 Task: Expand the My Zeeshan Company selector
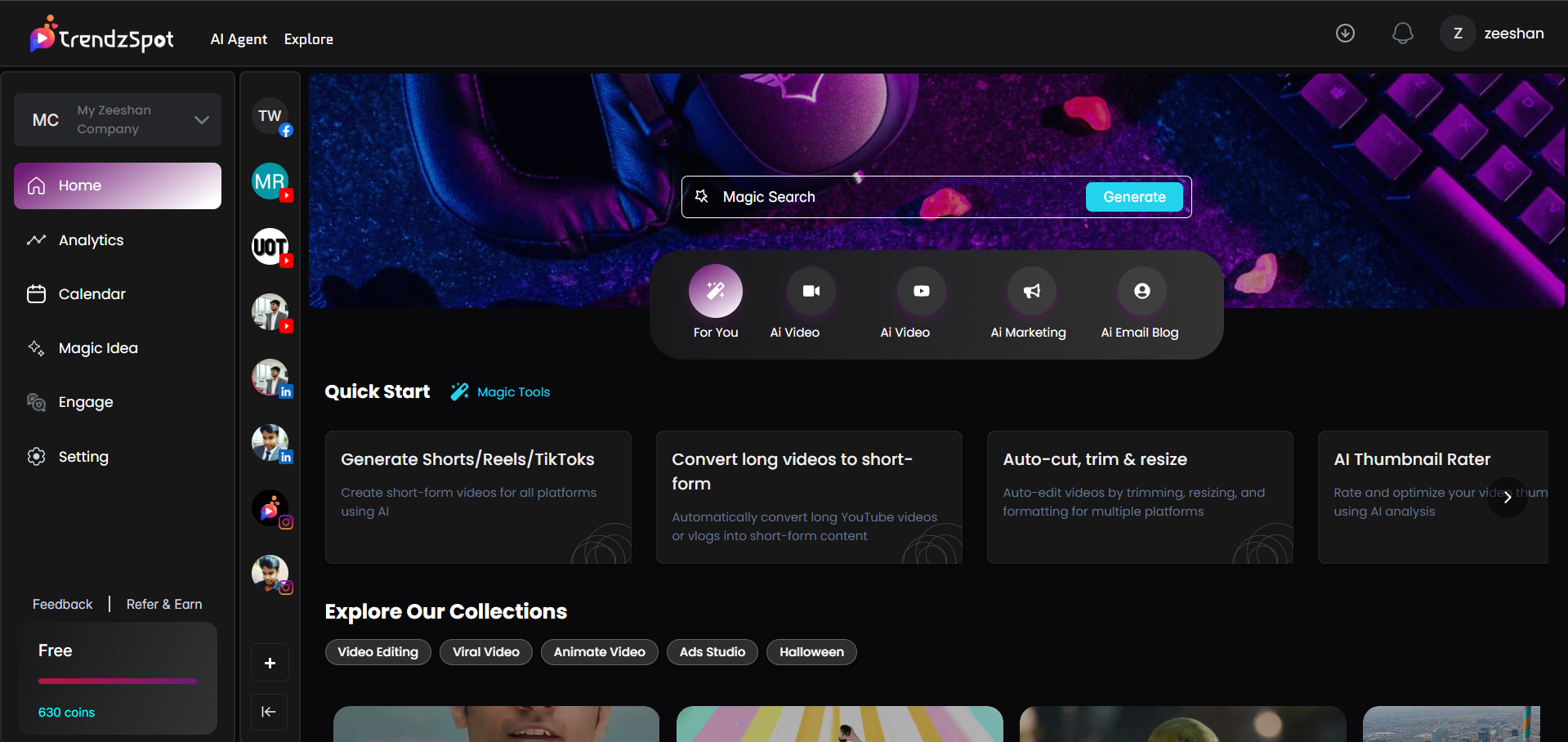click(202, 119)
